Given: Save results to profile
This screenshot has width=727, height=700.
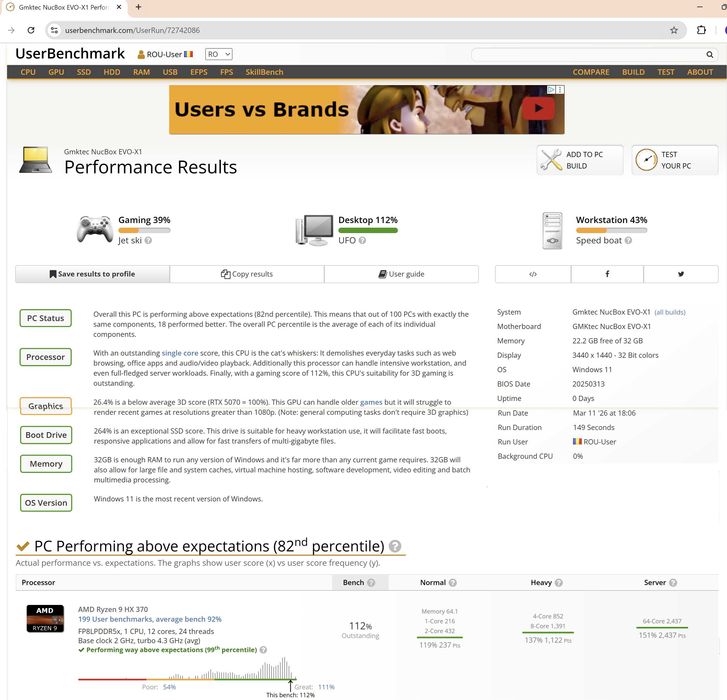Looking at the screenshot, I should coord(92,274).
